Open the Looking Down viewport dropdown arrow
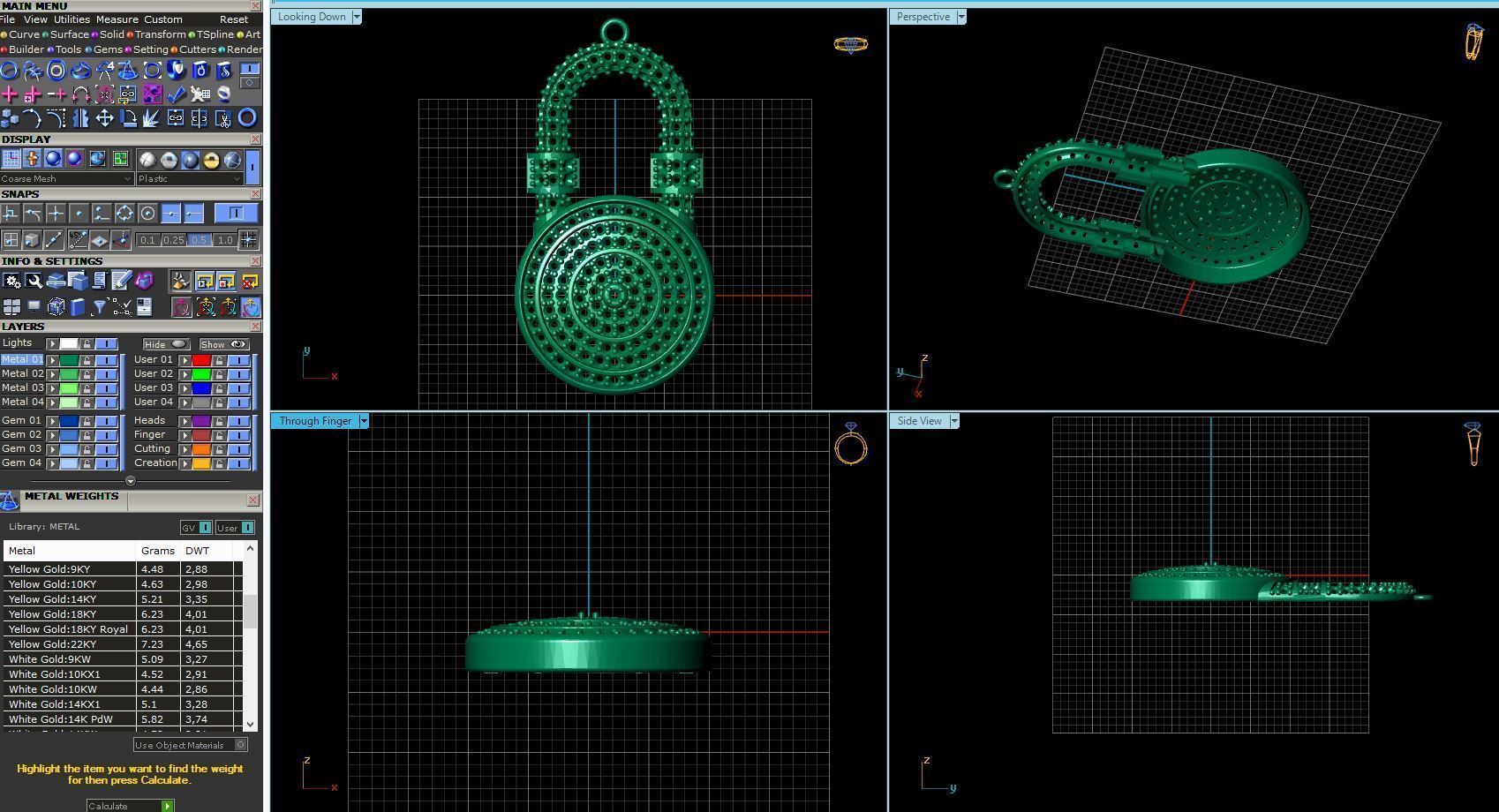 pyautogui.click(x=357, y=17)
